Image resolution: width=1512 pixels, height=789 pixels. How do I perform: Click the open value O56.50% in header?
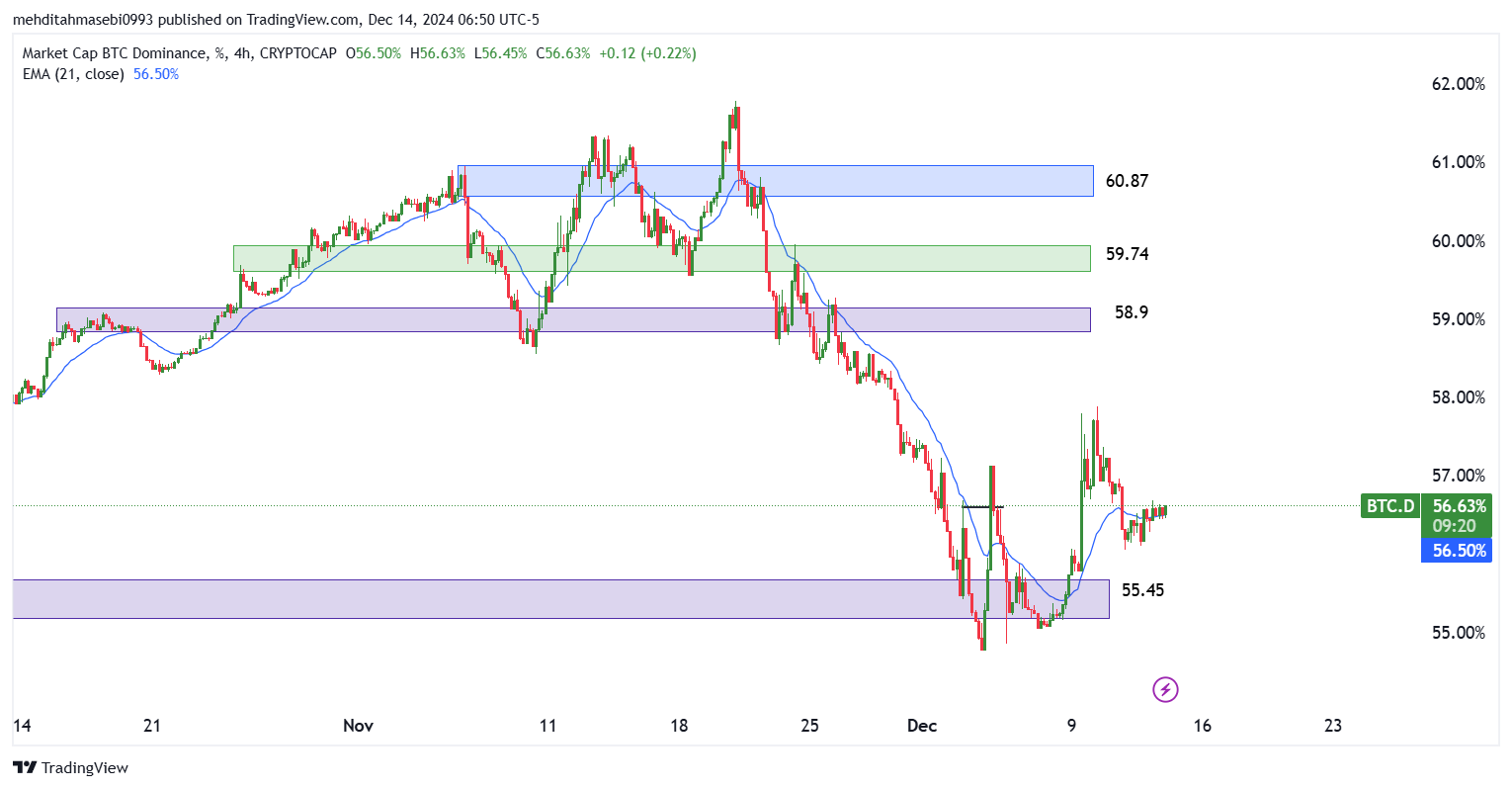pyautogui.click(x=373, y=53)
